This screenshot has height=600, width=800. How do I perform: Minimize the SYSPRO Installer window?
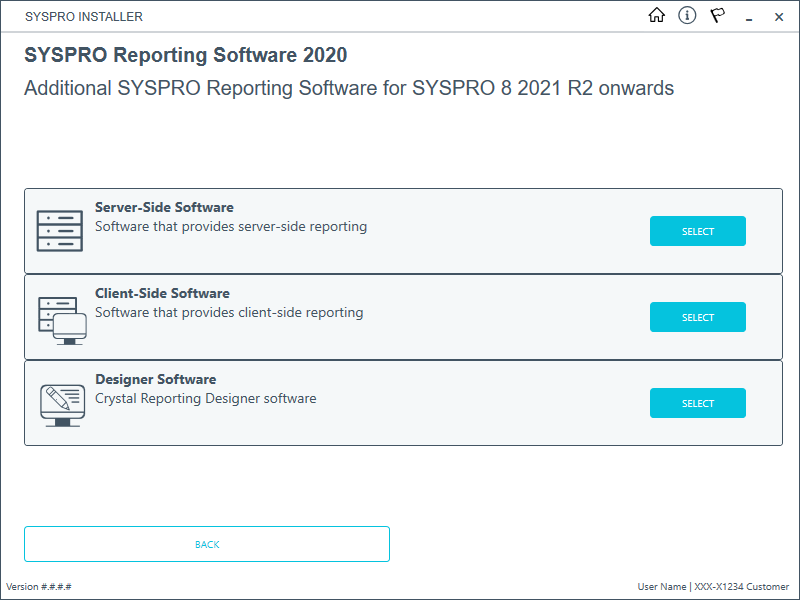748,17
